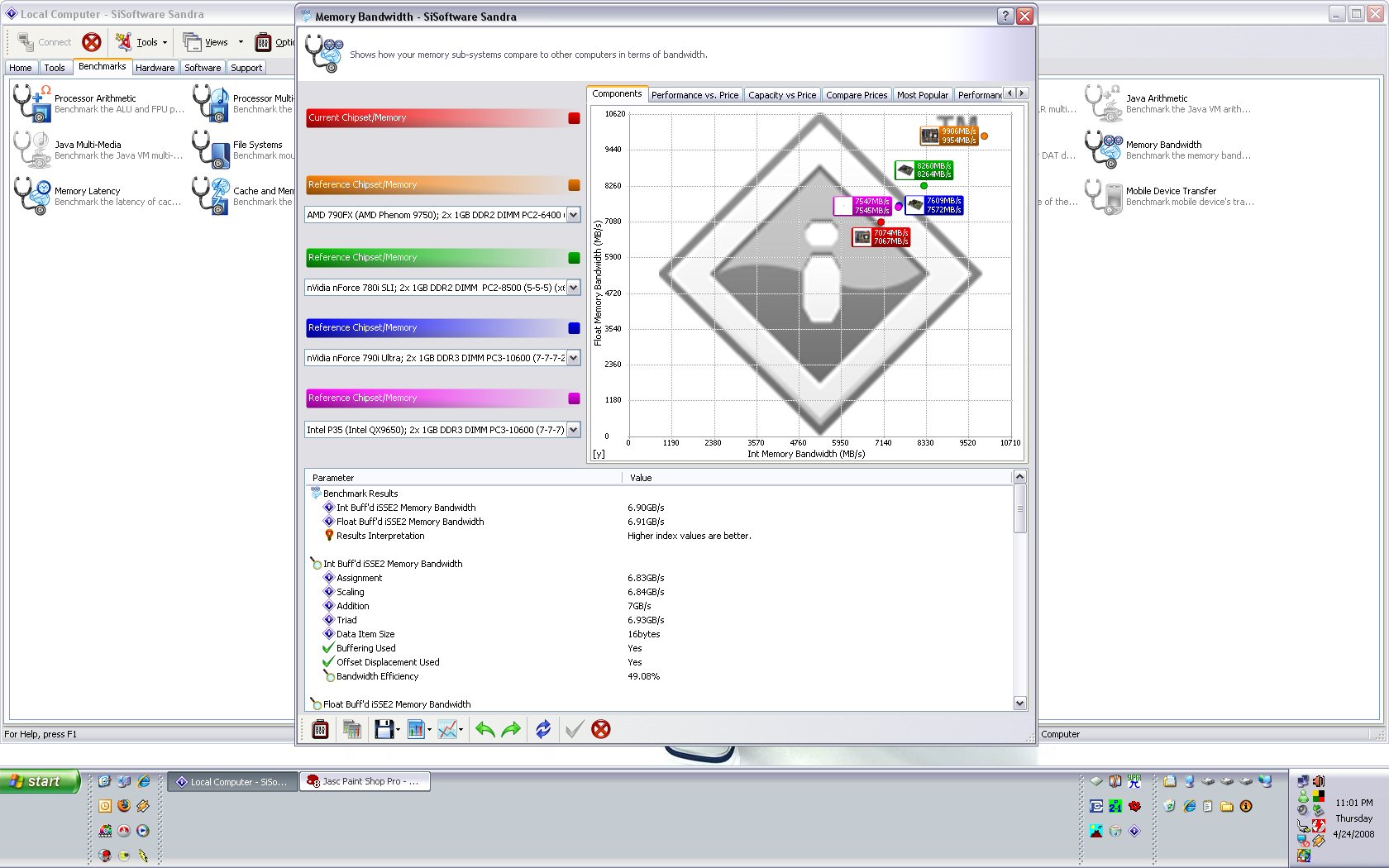
Task: Switch to the Home tab
Action: pos(21,68)
